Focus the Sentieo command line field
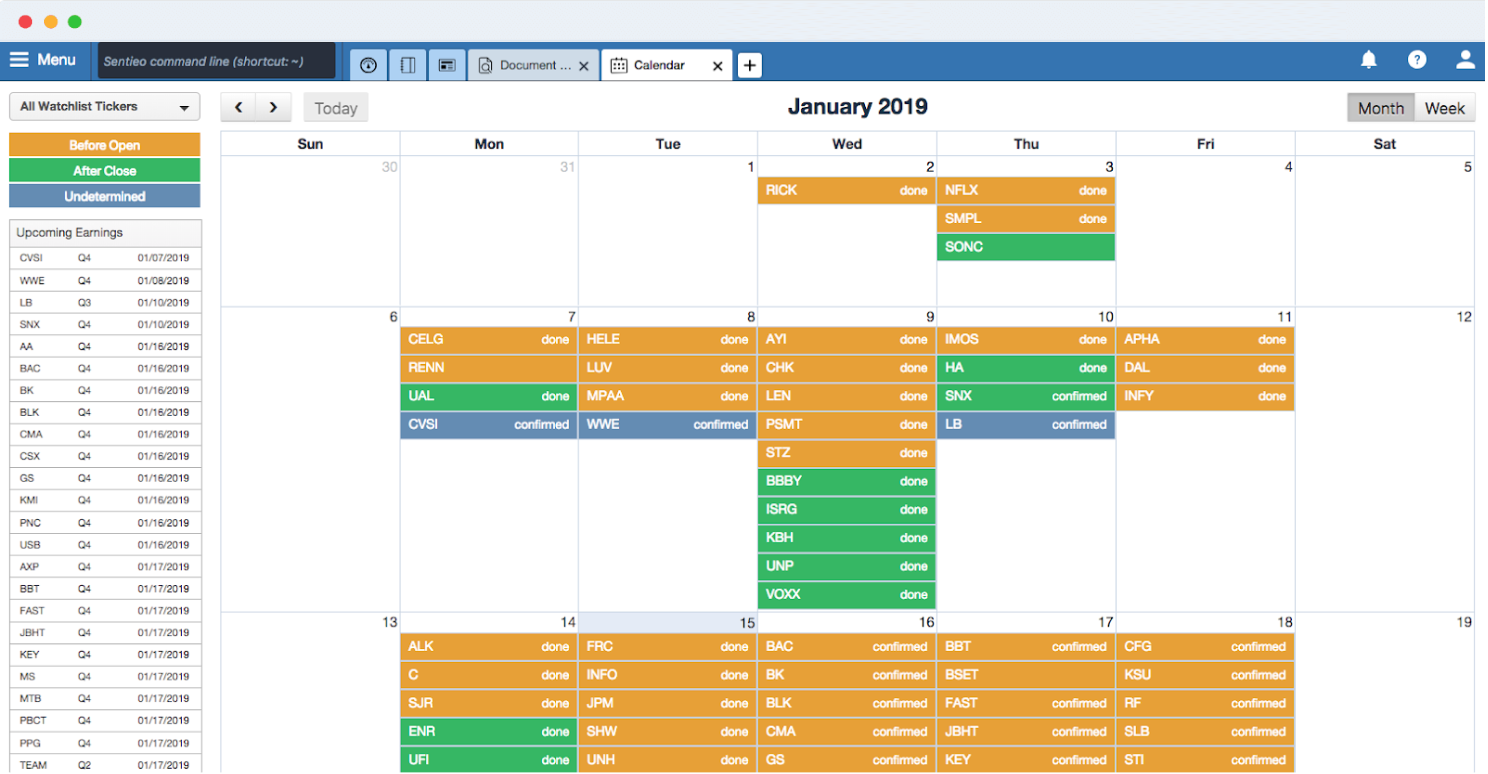 [216, 61]
